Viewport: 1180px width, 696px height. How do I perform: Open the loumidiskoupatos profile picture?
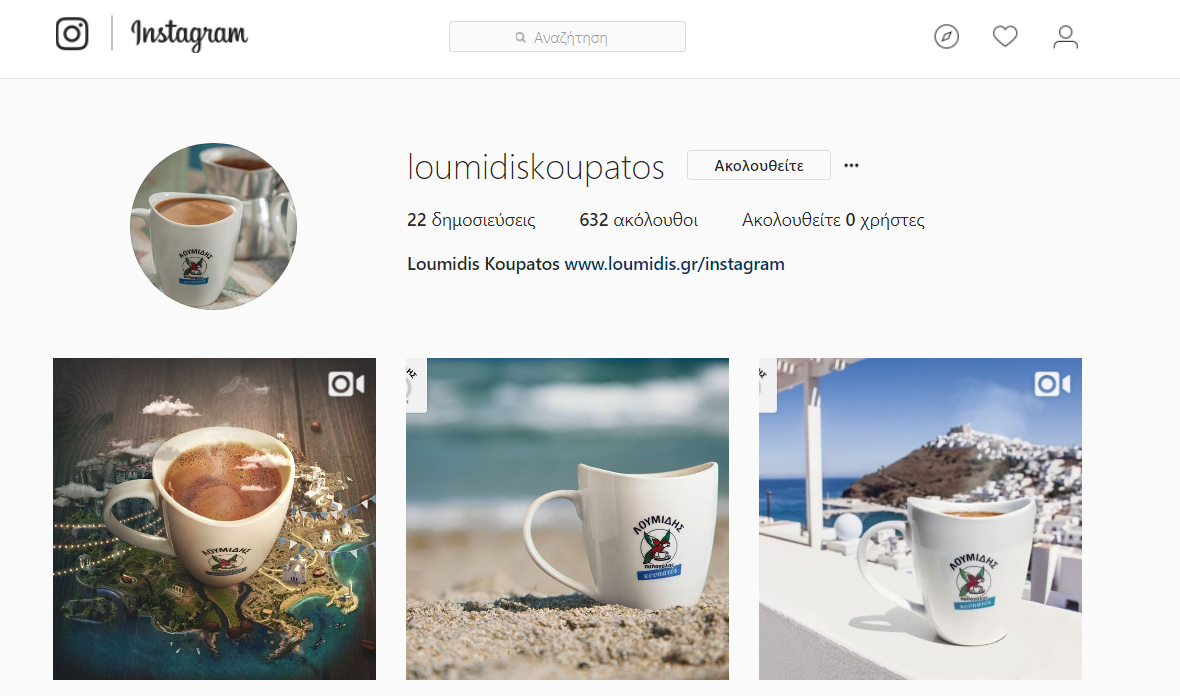(214, 226)
